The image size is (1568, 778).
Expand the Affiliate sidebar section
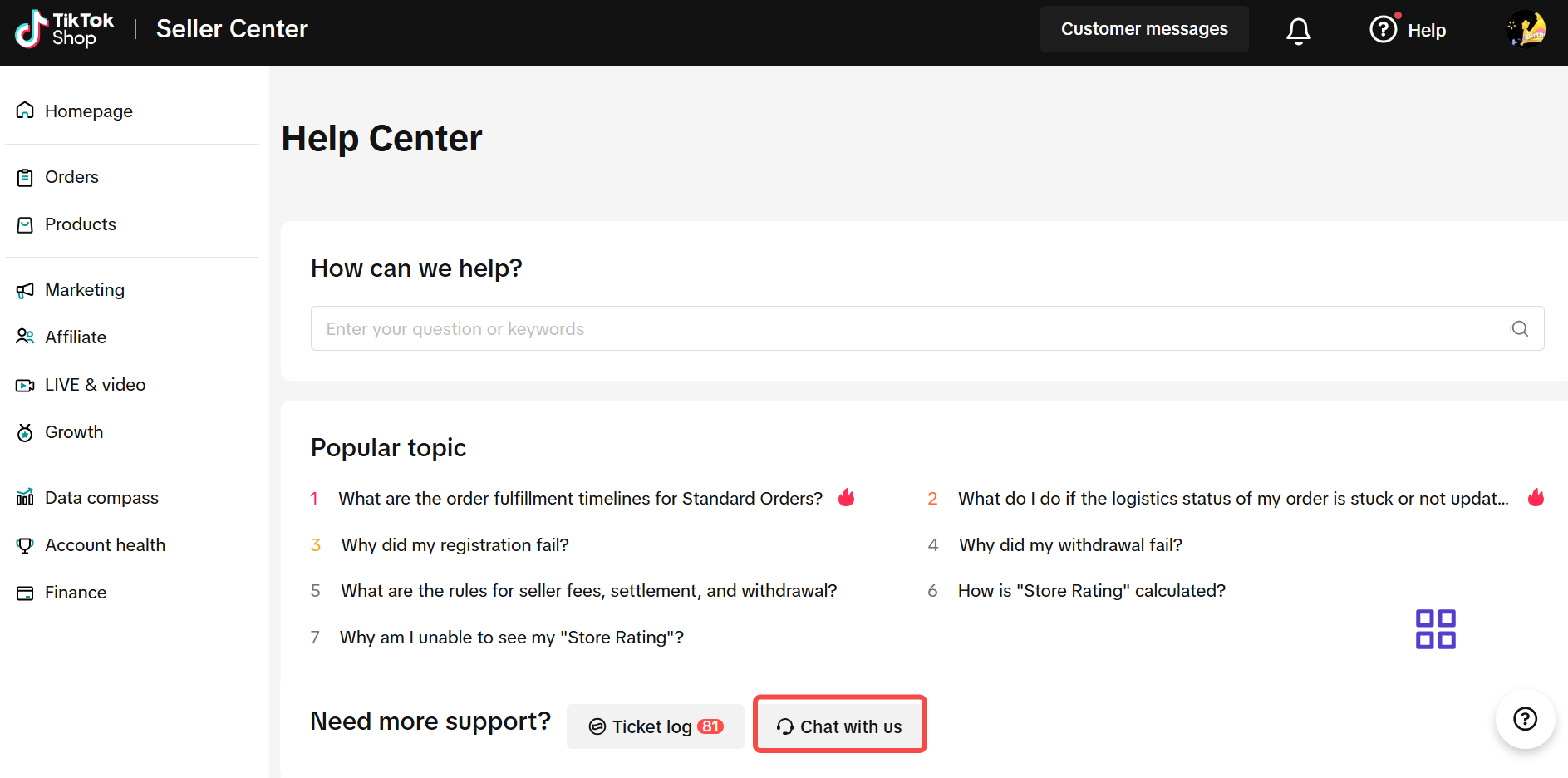75,337
